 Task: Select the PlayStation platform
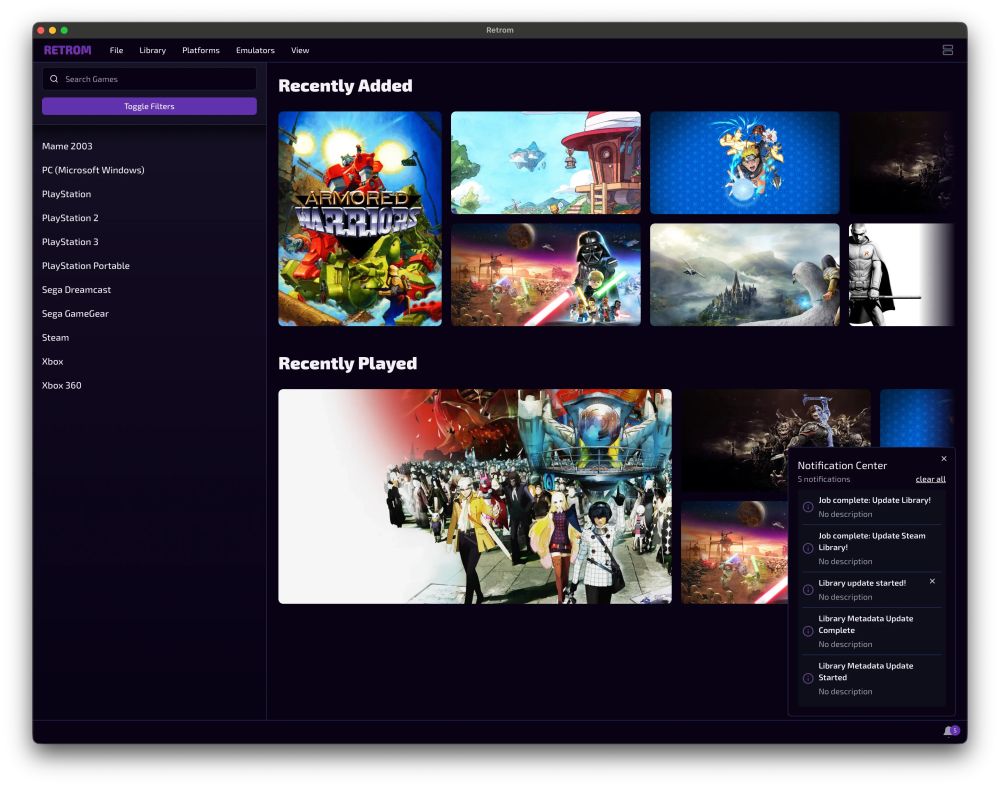click(x=66, y=194)
